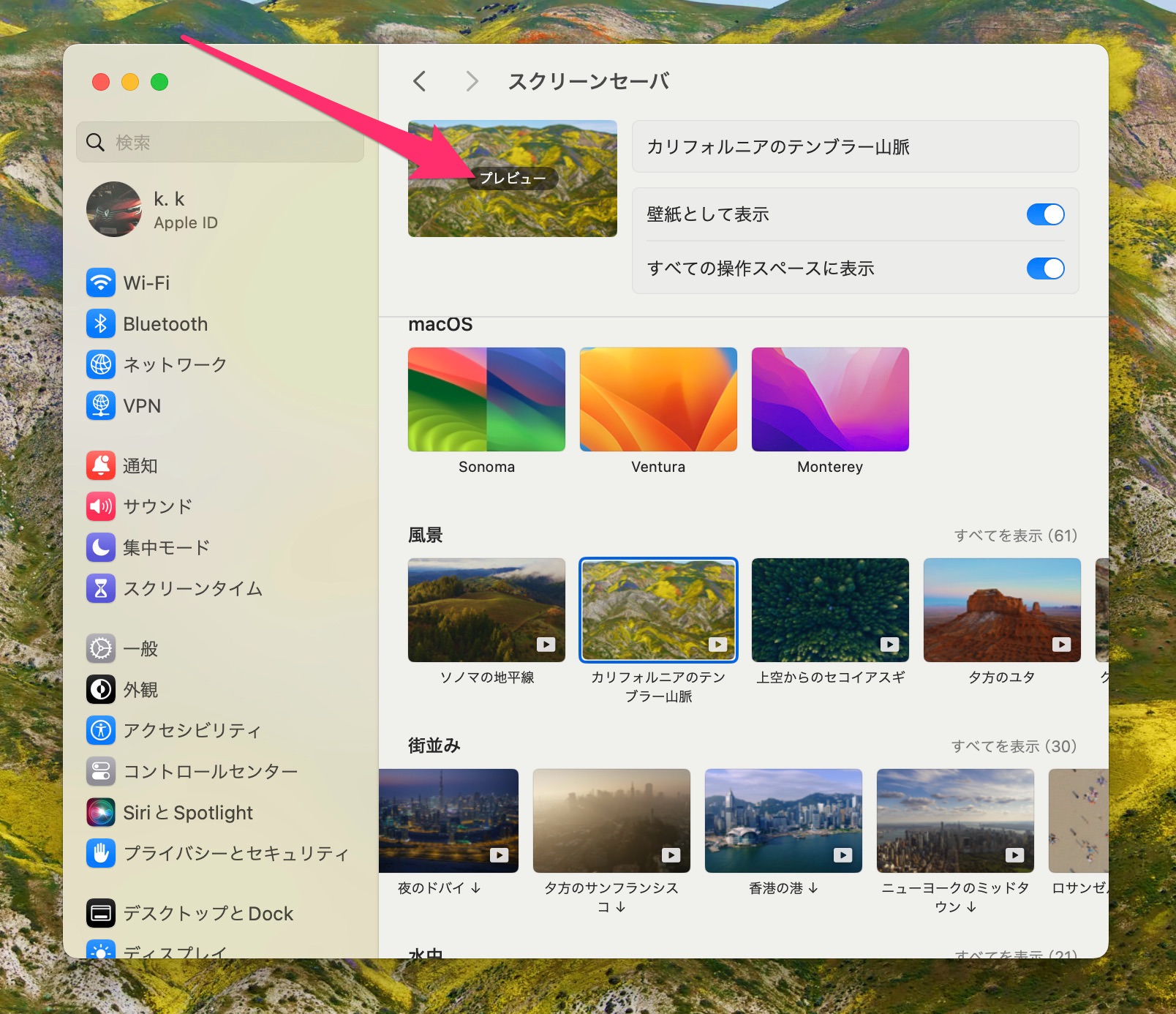This screenshot has height=1014, width=1176.
Task: Select 上空からのセコイアスギ thumbnail
Action: click(x=830, y=610)
